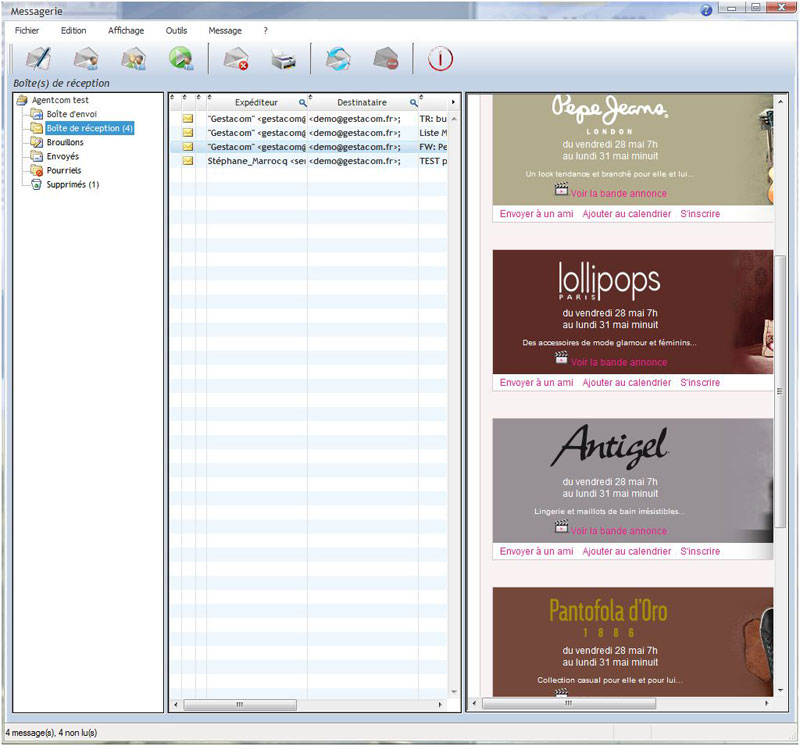800x746 pixels.
Task: Click 'Ajouter au calendrier' under lollipops
Action: pos(627,382)
